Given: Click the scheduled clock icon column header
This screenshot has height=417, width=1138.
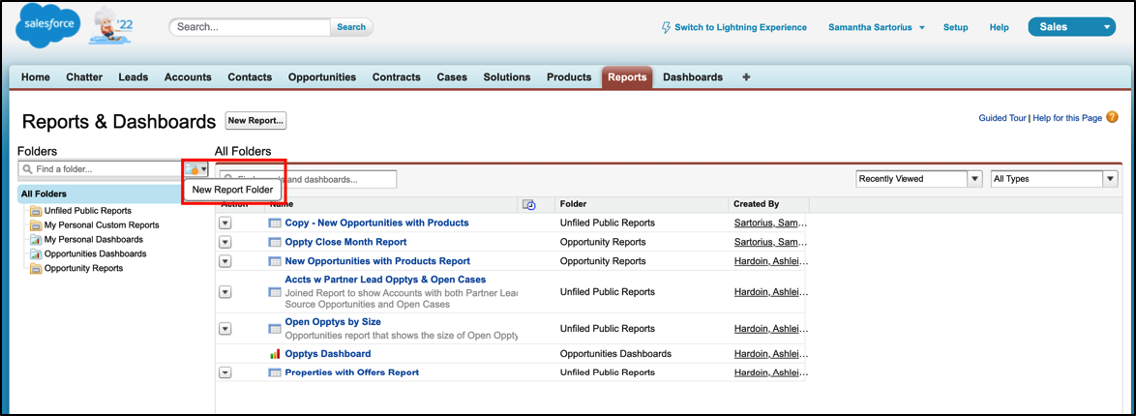Looking at the screenshot, I should click(x=529, y=205).
